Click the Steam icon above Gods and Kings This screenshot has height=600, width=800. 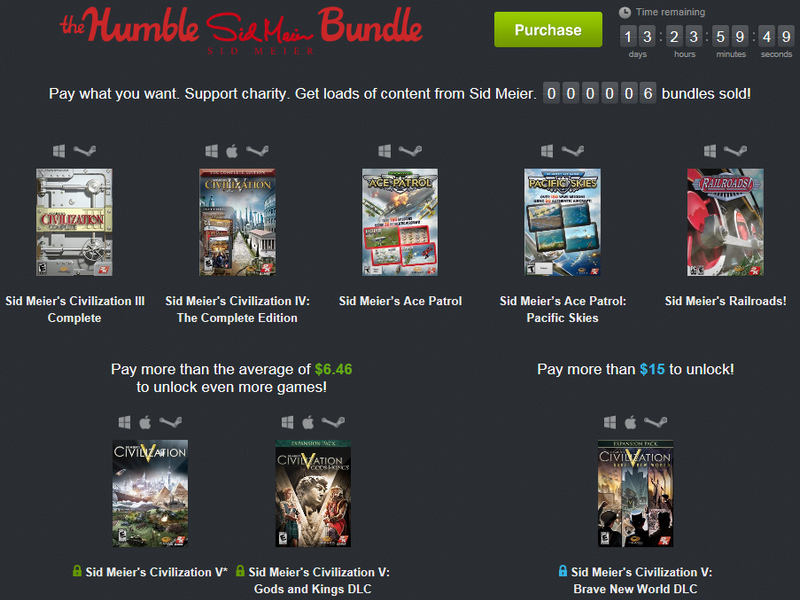click(x=333, y=422)
